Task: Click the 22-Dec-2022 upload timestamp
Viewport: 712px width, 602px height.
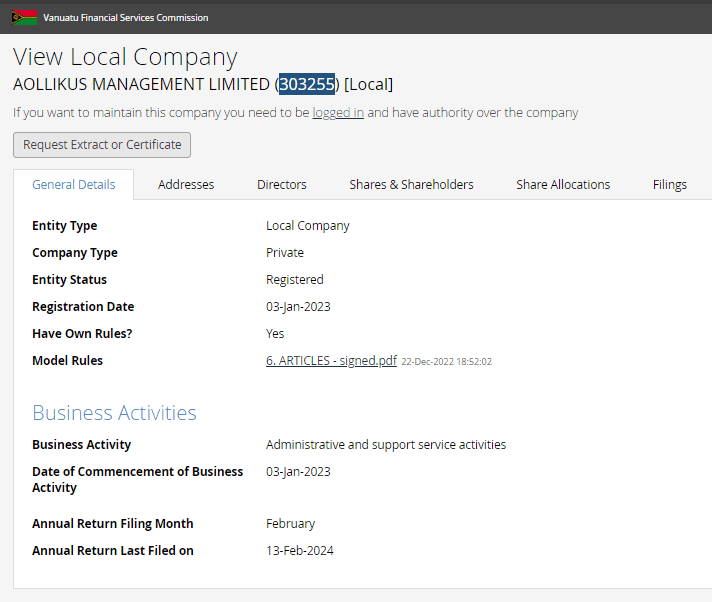Action: pyautogui.click(x=446, y=362)
